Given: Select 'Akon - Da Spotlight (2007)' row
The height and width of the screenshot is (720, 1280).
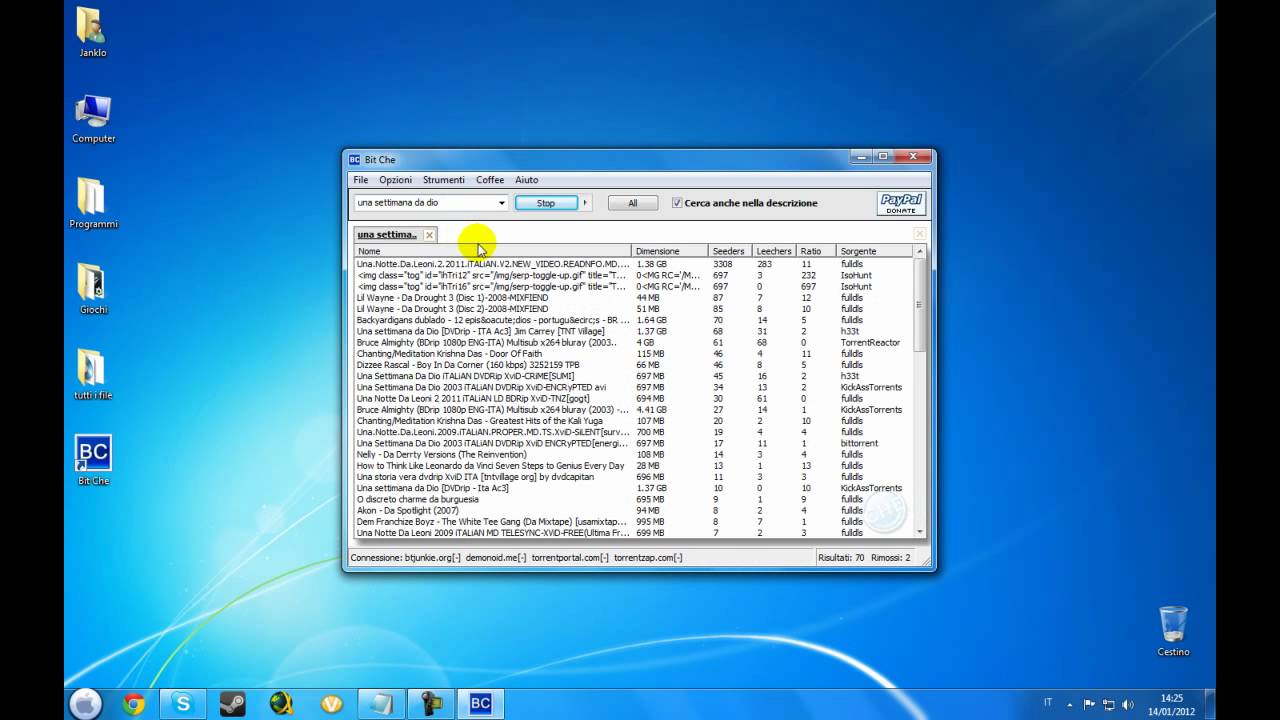Looking at the screenshot, I should pyautogui.click(x=635, y=510).
